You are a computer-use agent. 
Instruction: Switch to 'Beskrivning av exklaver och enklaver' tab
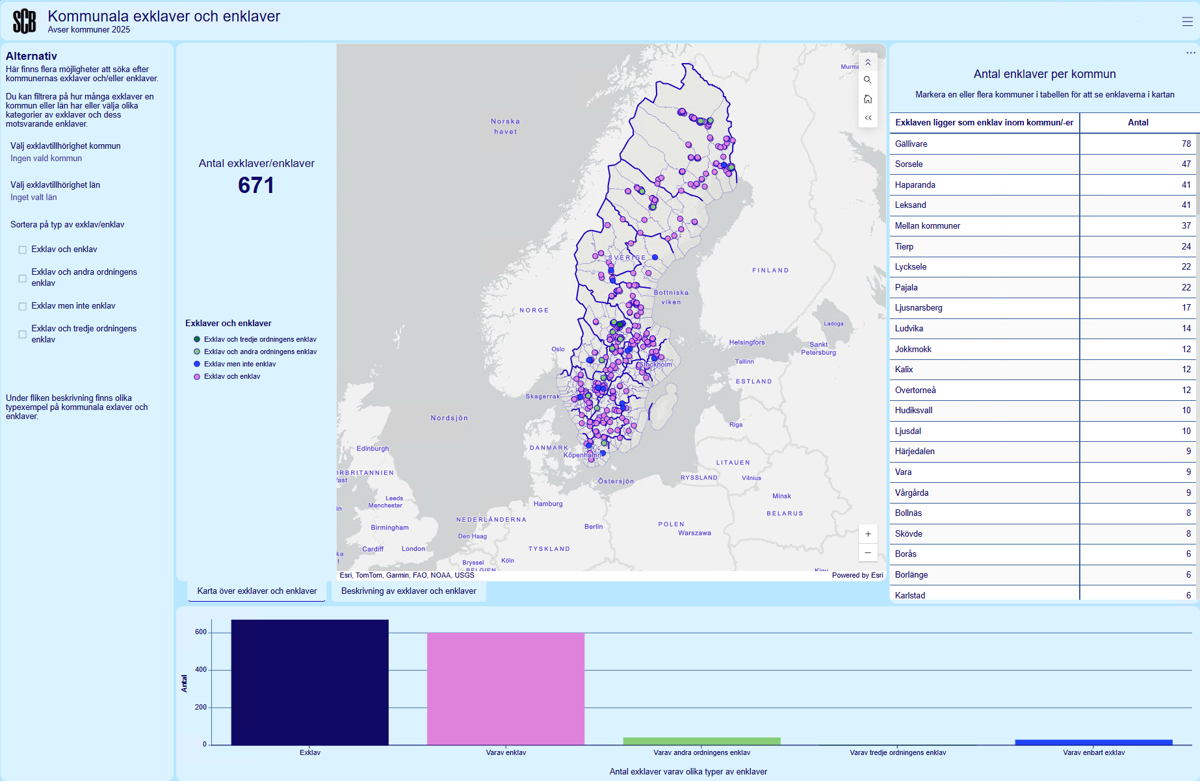coord(408,591)
